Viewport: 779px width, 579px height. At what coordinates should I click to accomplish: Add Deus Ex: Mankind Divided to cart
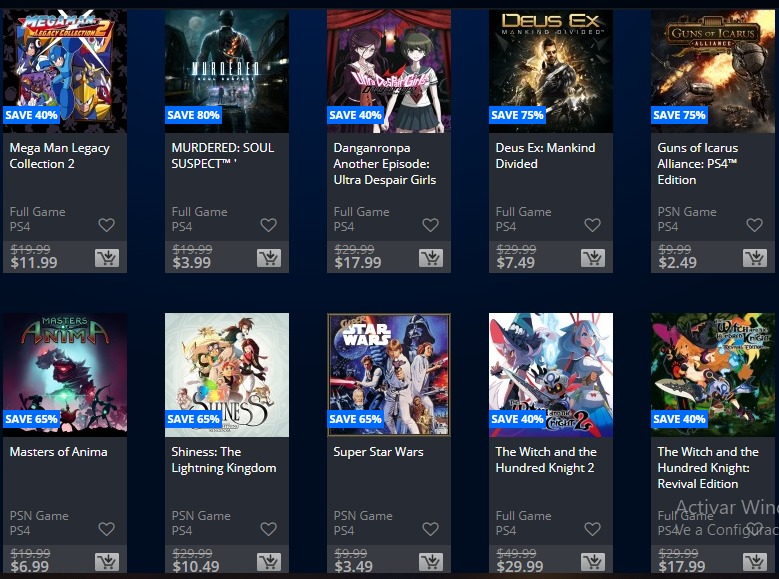593,258
